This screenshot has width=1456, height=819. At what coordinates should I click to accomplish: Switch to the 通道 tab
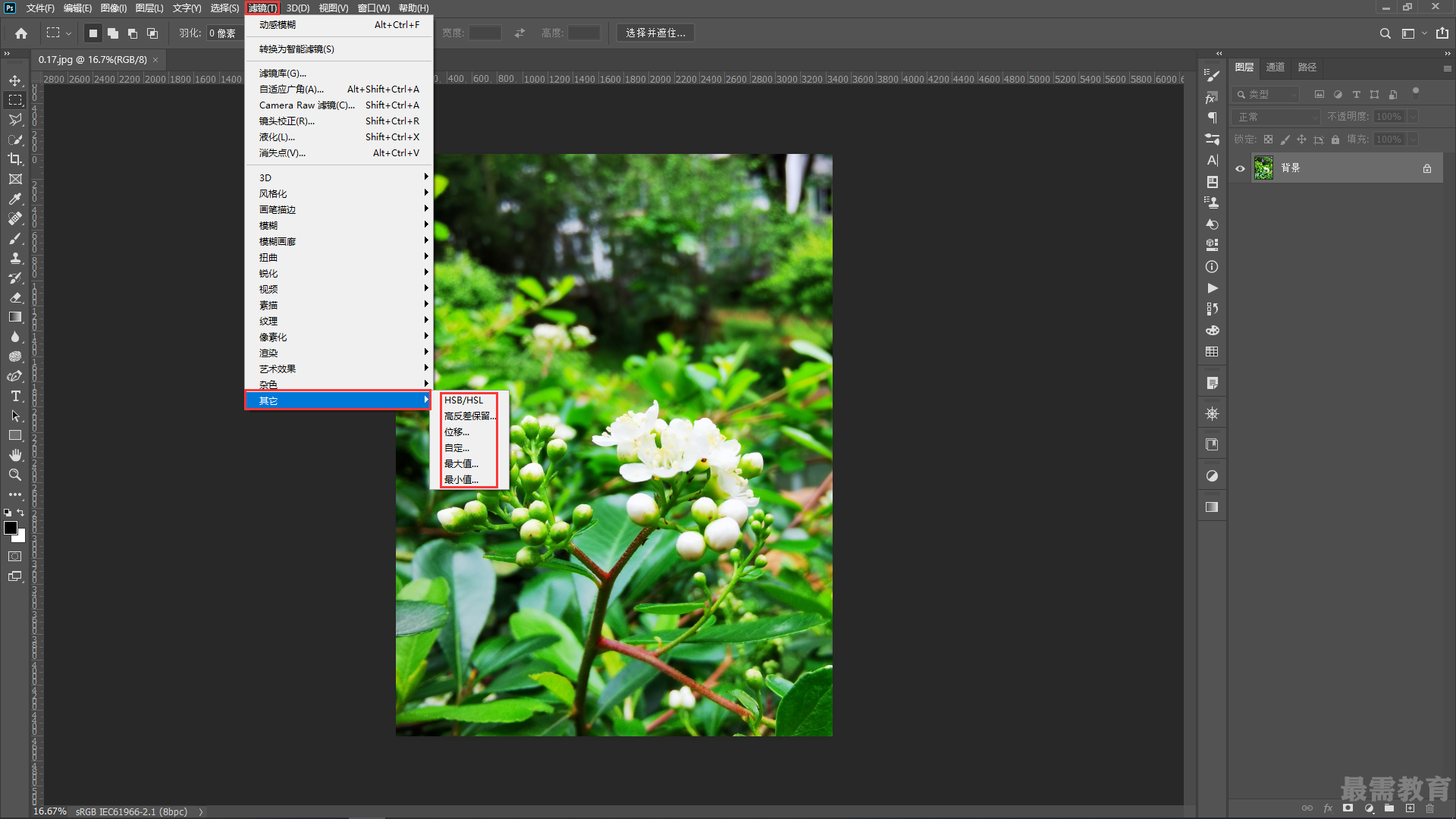1276,67
